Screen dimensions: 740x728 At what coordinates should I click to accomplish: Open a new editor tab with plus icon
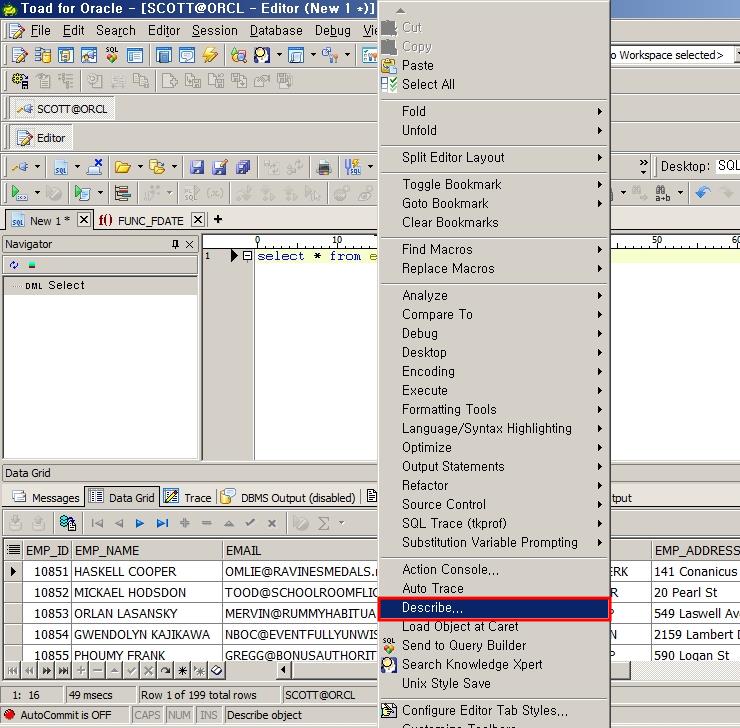click(217, 220)
